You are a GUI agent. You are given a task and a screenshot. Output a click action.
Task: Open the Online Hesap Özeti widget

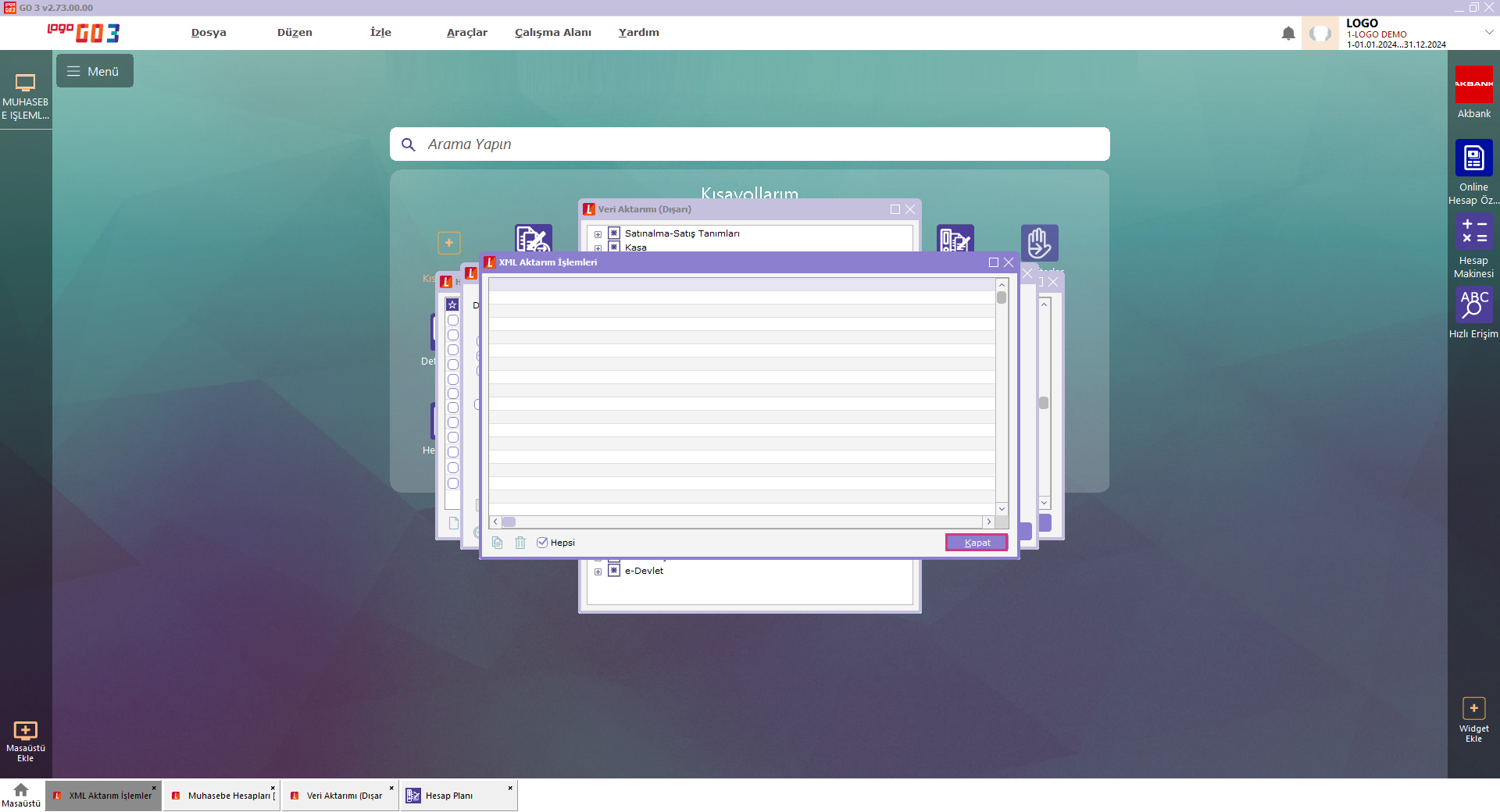point(1473,158)
